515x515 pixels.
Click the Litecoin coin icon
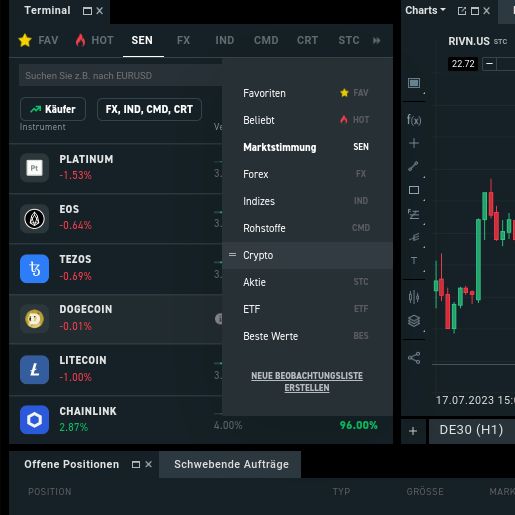[34, 370]
